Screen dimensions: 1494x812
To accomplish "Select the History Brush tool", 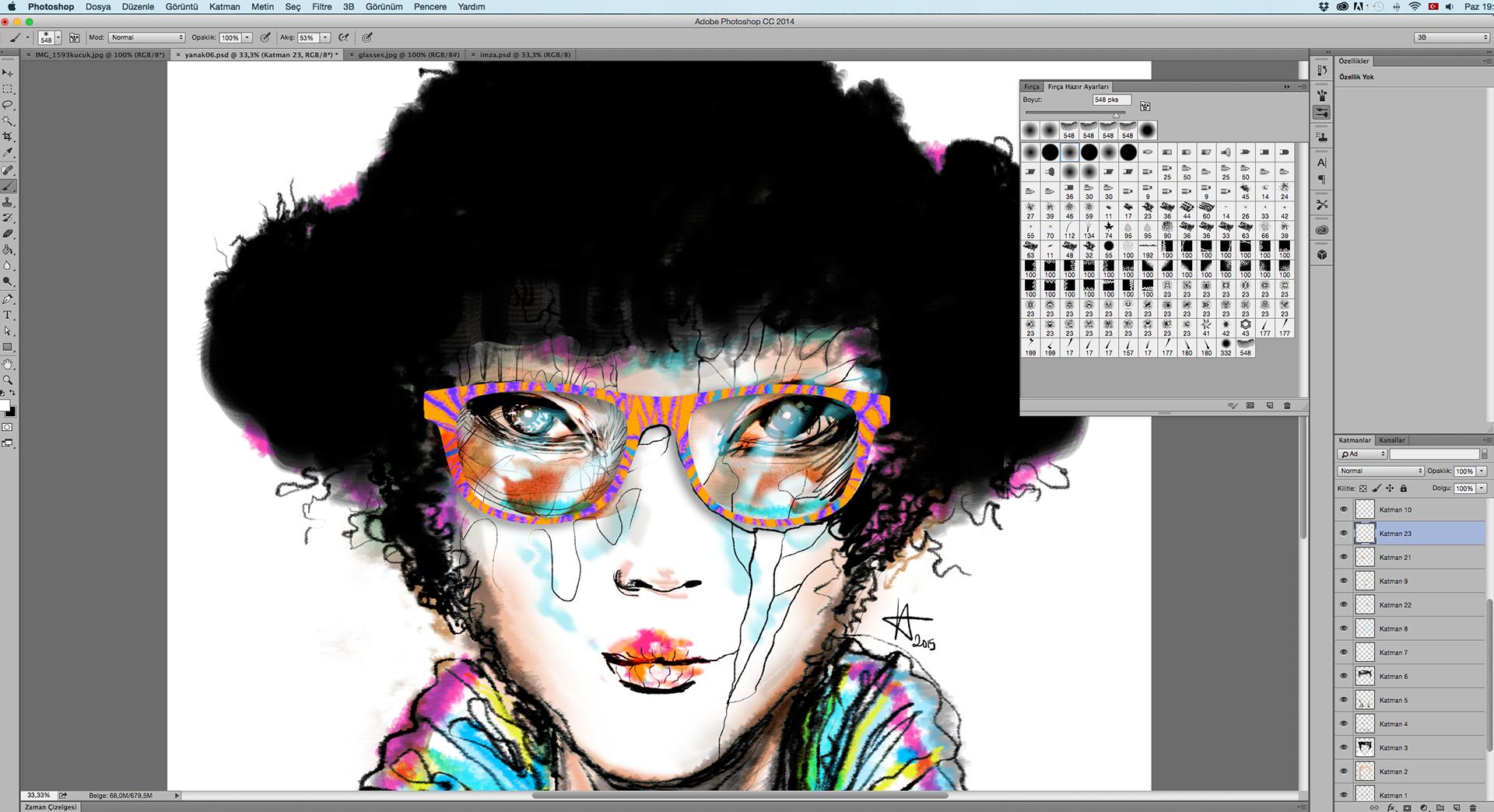I will point(8,218).
